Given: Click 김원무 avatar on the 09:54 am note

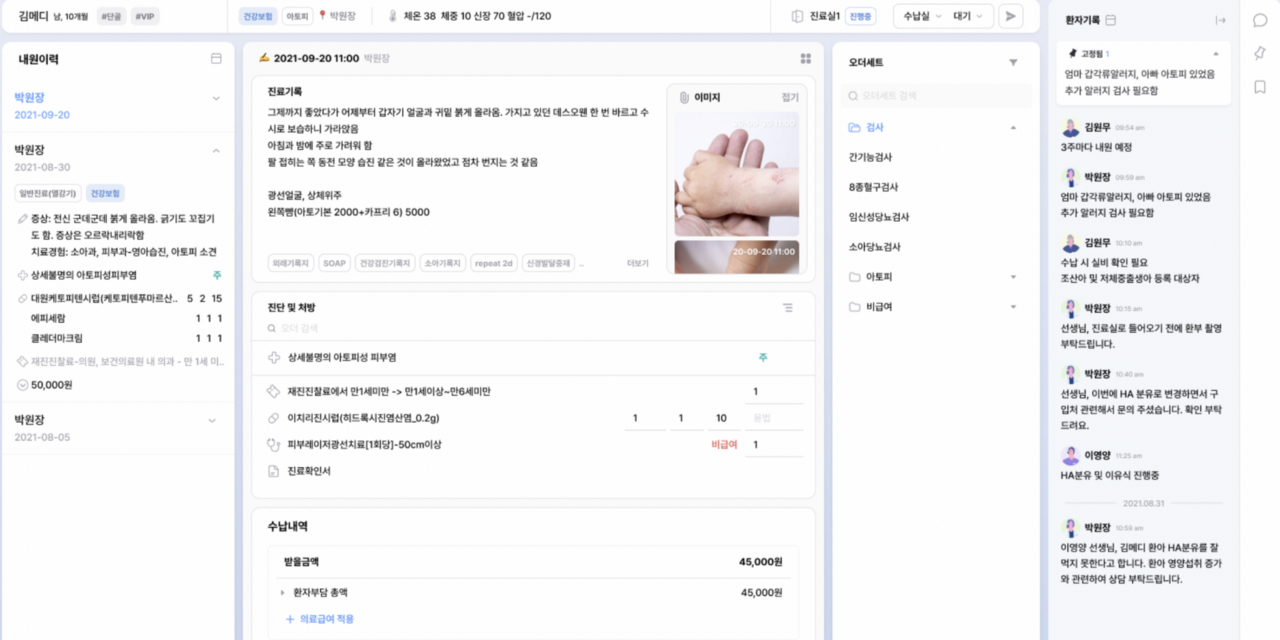Looking at the screenshot, I should (1070, 128).
